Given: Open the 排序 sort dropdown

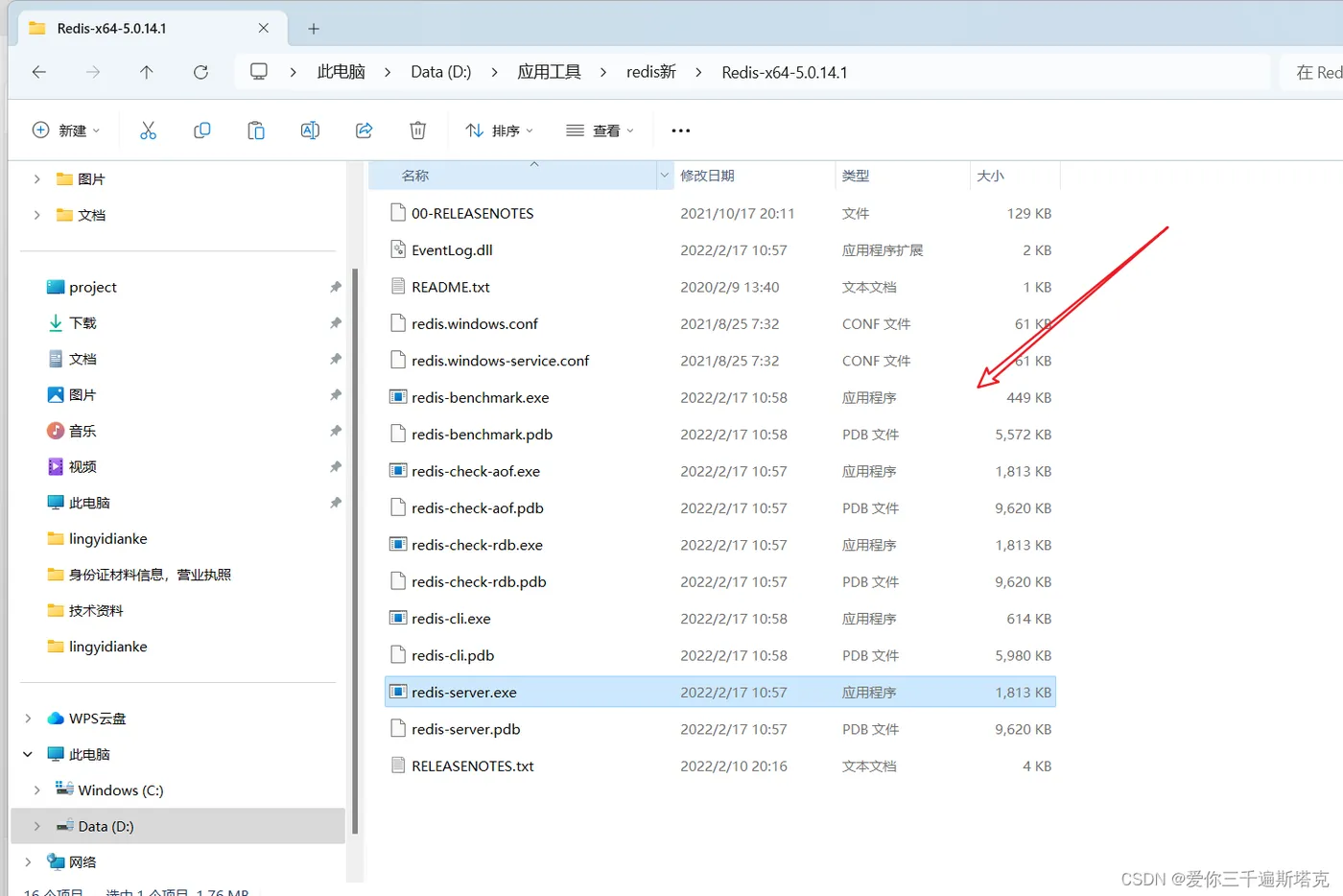Looking at the screenshot, I should tap(500, 130).
